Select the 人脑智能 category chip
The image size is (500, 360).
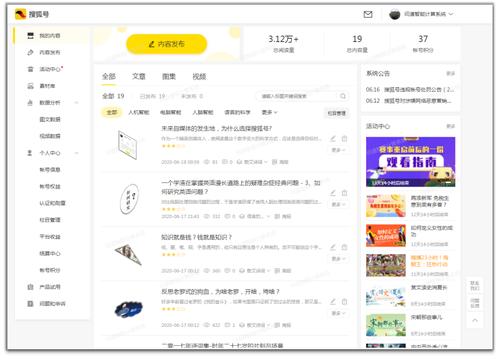click(203, 112)
